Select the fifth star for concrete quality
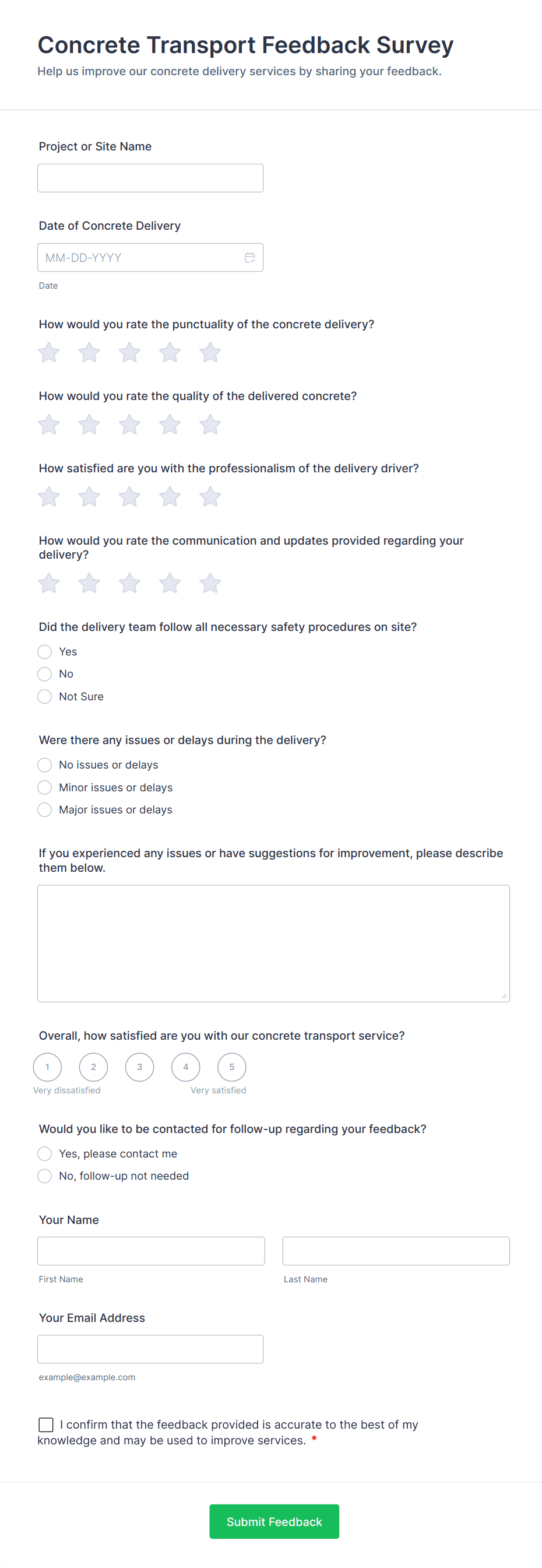This screenshot has width=542, height=1568. click(210, 425)
